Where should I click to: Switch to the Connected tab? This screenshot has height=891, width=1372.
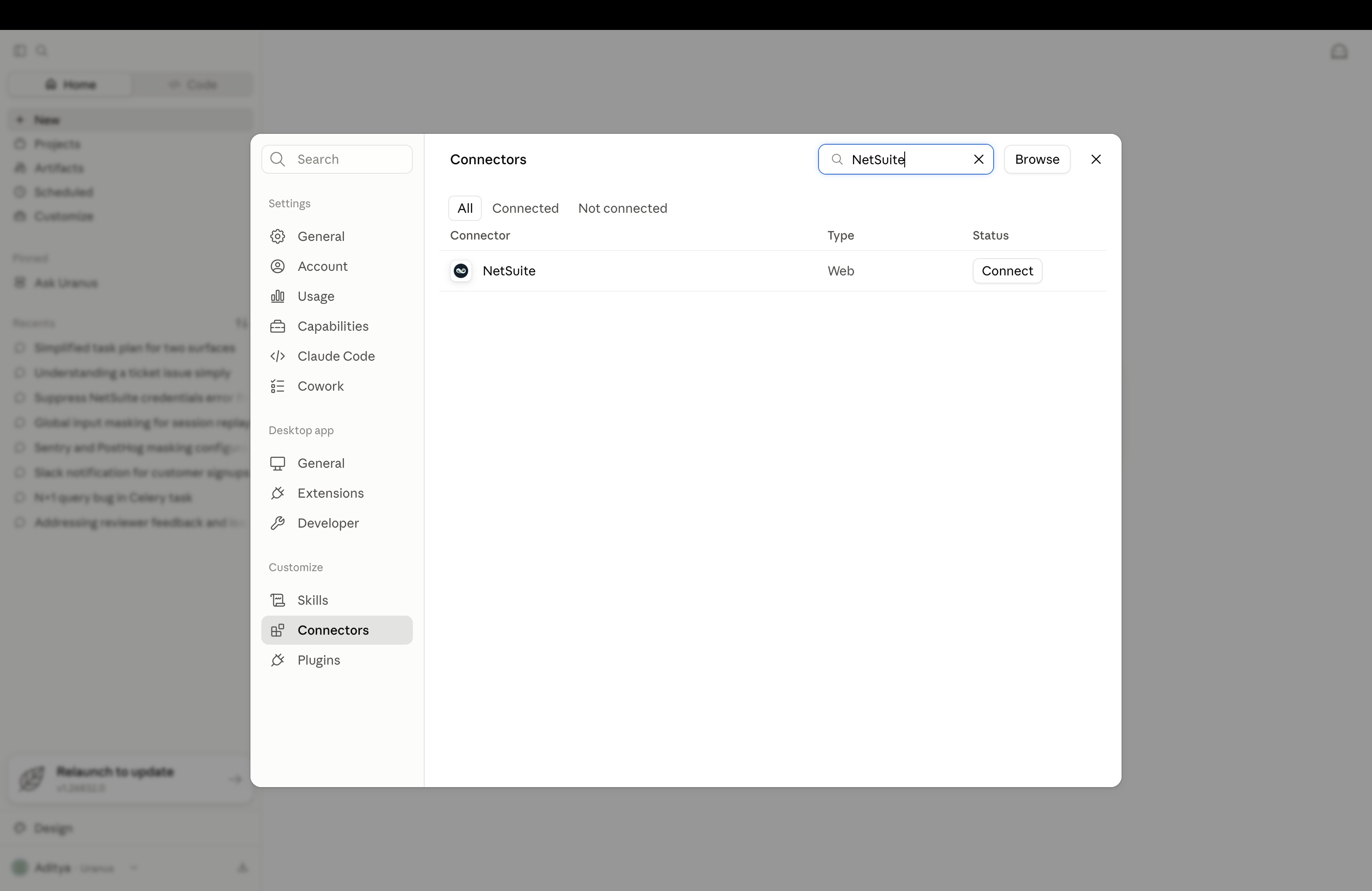[x=525, y=209]
